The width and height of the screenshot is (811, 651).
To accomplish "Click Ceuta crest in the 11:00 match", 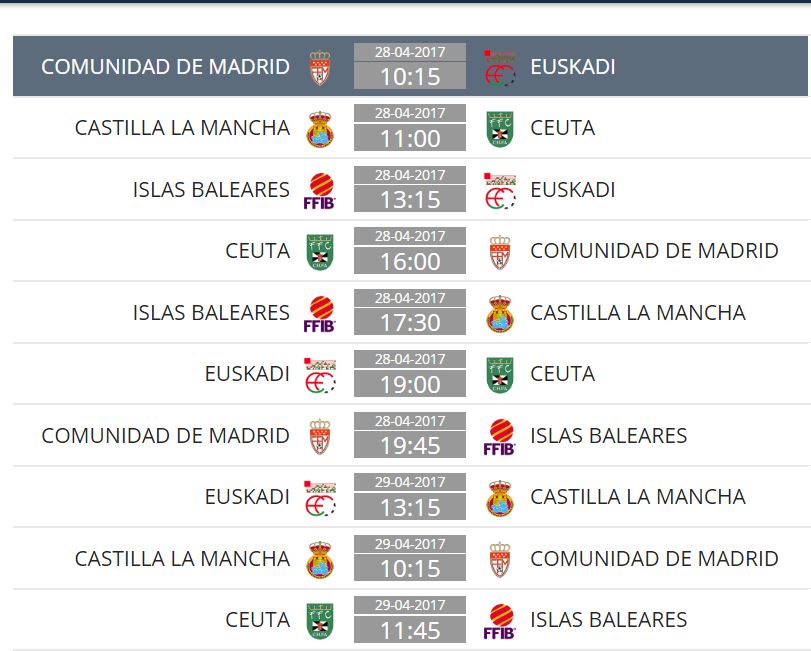I will (x=500, y=129).
